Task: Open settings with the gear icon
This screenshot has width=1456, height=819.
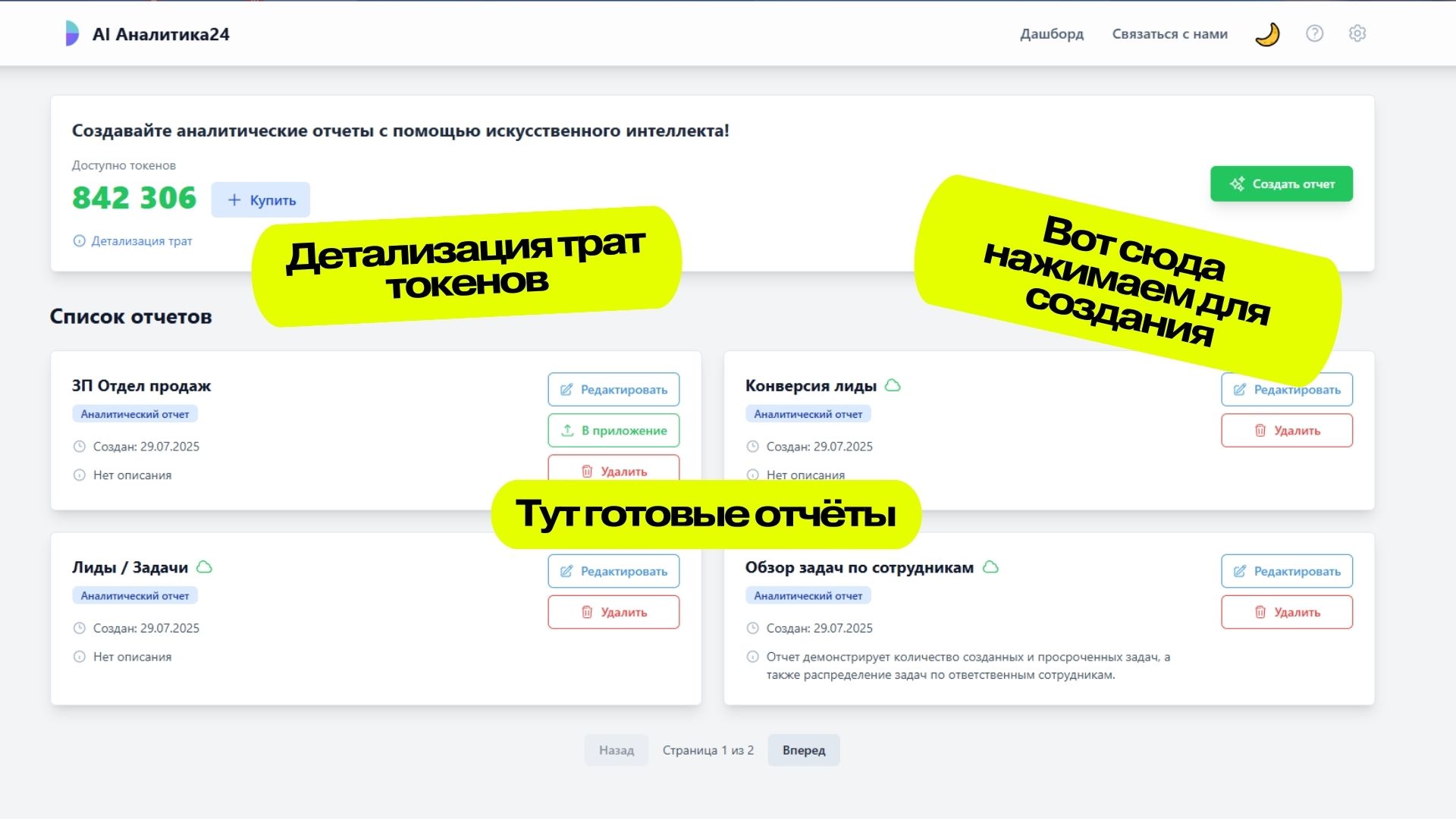Action: click(x=1357, y=33)
